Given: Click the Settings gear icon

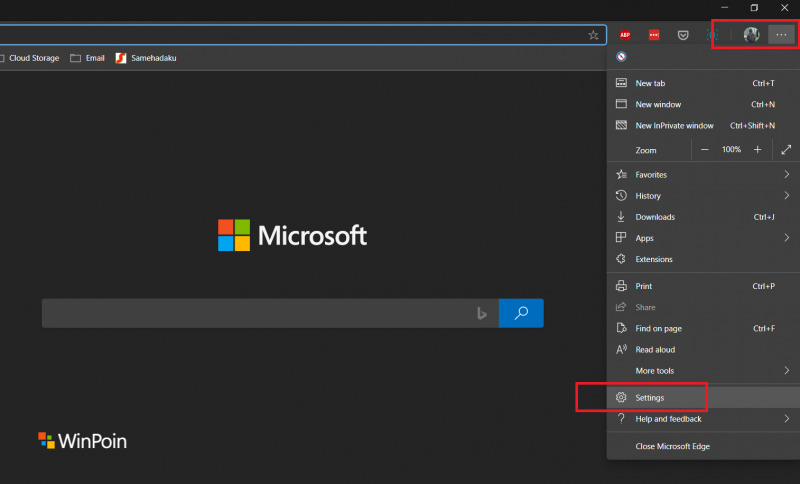Looking at the screenshot, I should (621, 397).
